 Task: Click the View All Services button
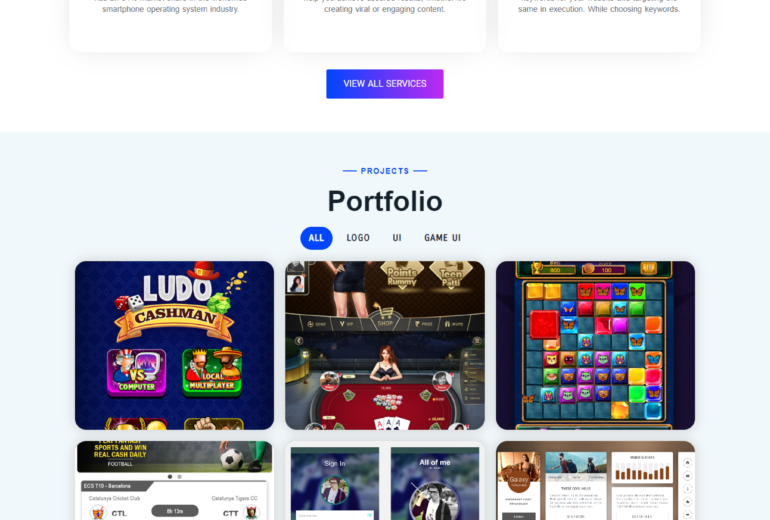pos(385,84)
